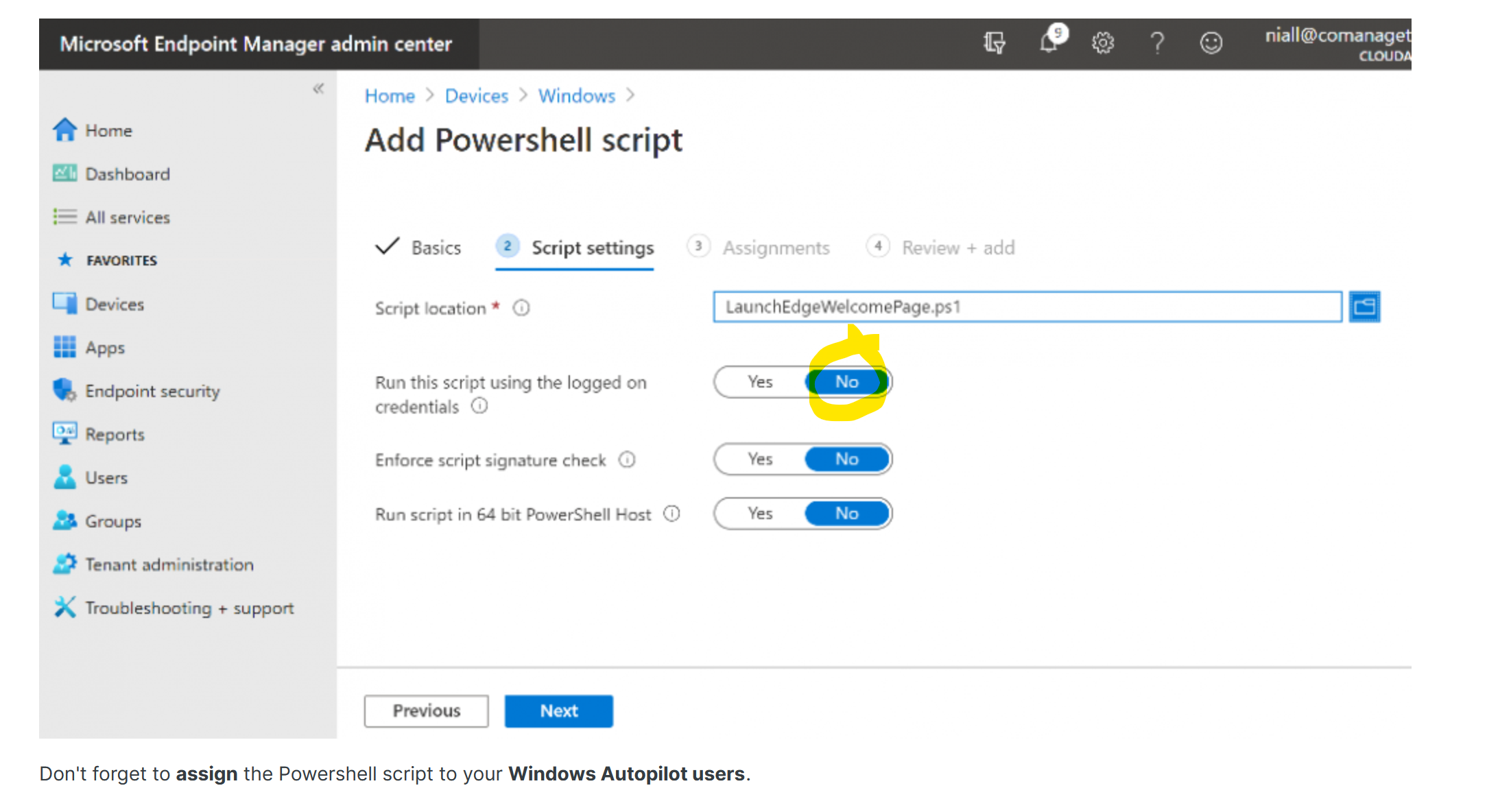Click the help question mark icon
Image resolution: width=1487 pixels, height=812 pixels.
(x=1157, y=43)
